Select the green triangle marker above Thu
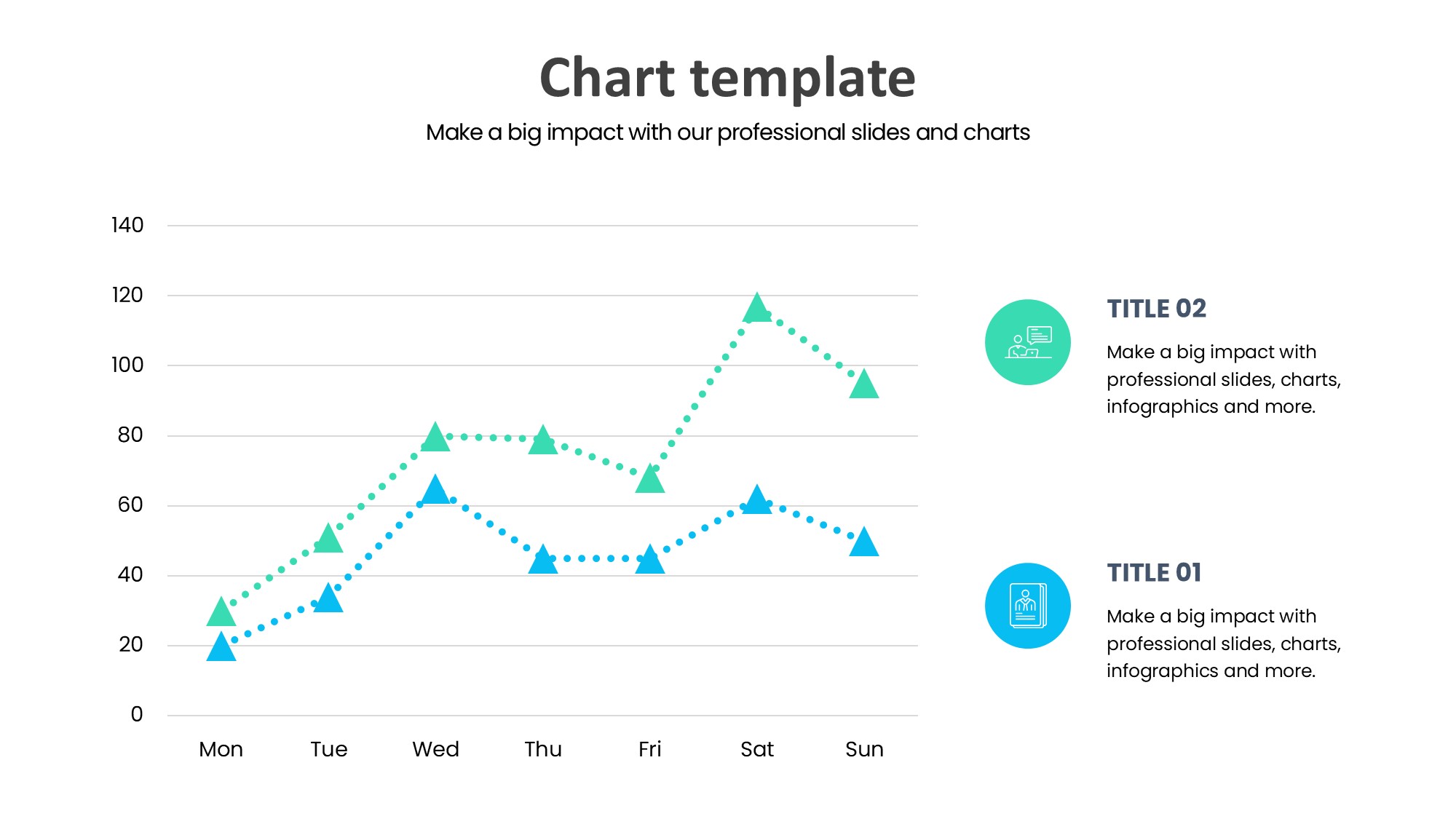Screen dimensions: 1456x819 [543, 441]
